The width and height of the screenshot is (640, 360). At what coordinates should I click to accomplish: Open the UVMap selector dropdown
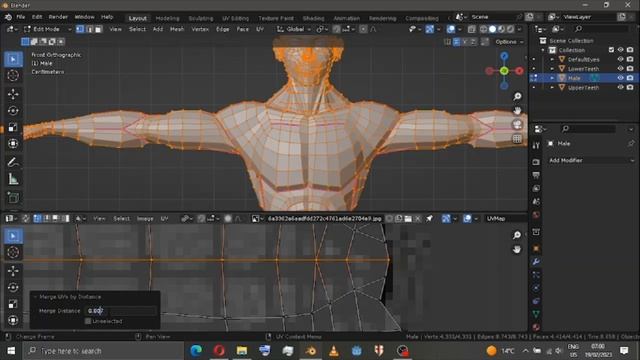coord(504,219)
